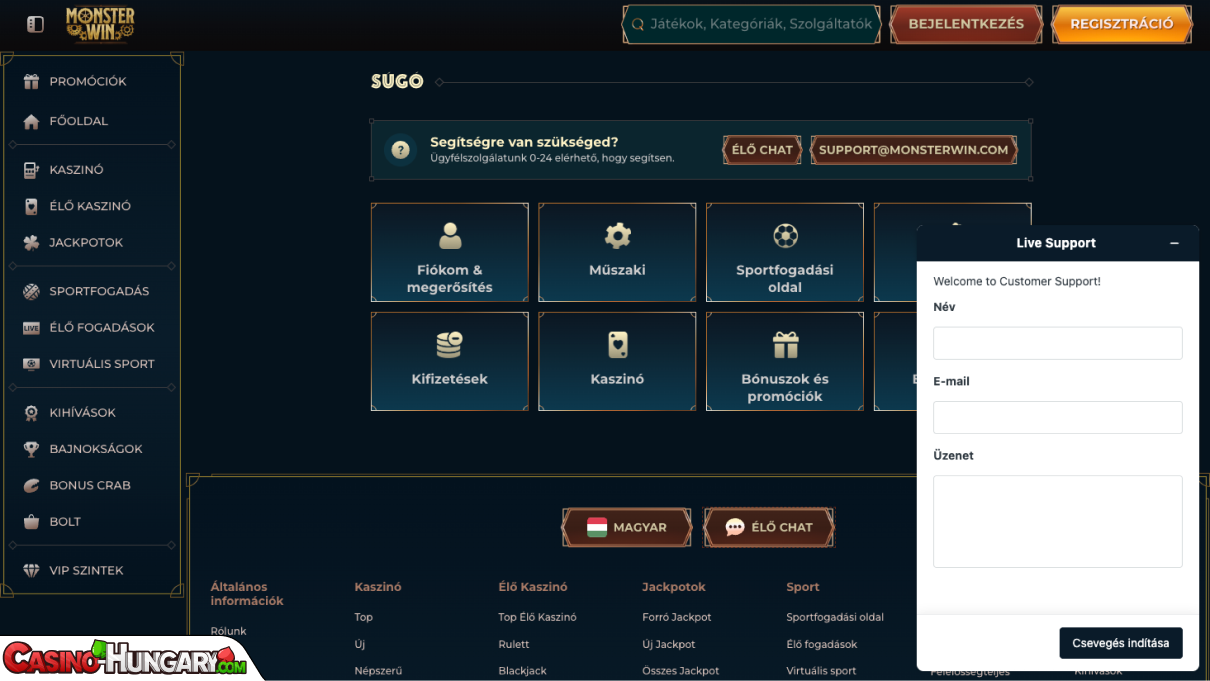Open footer link Rulett
Image resolution: width=1210 pixels, height=681 pixels.
514,644
